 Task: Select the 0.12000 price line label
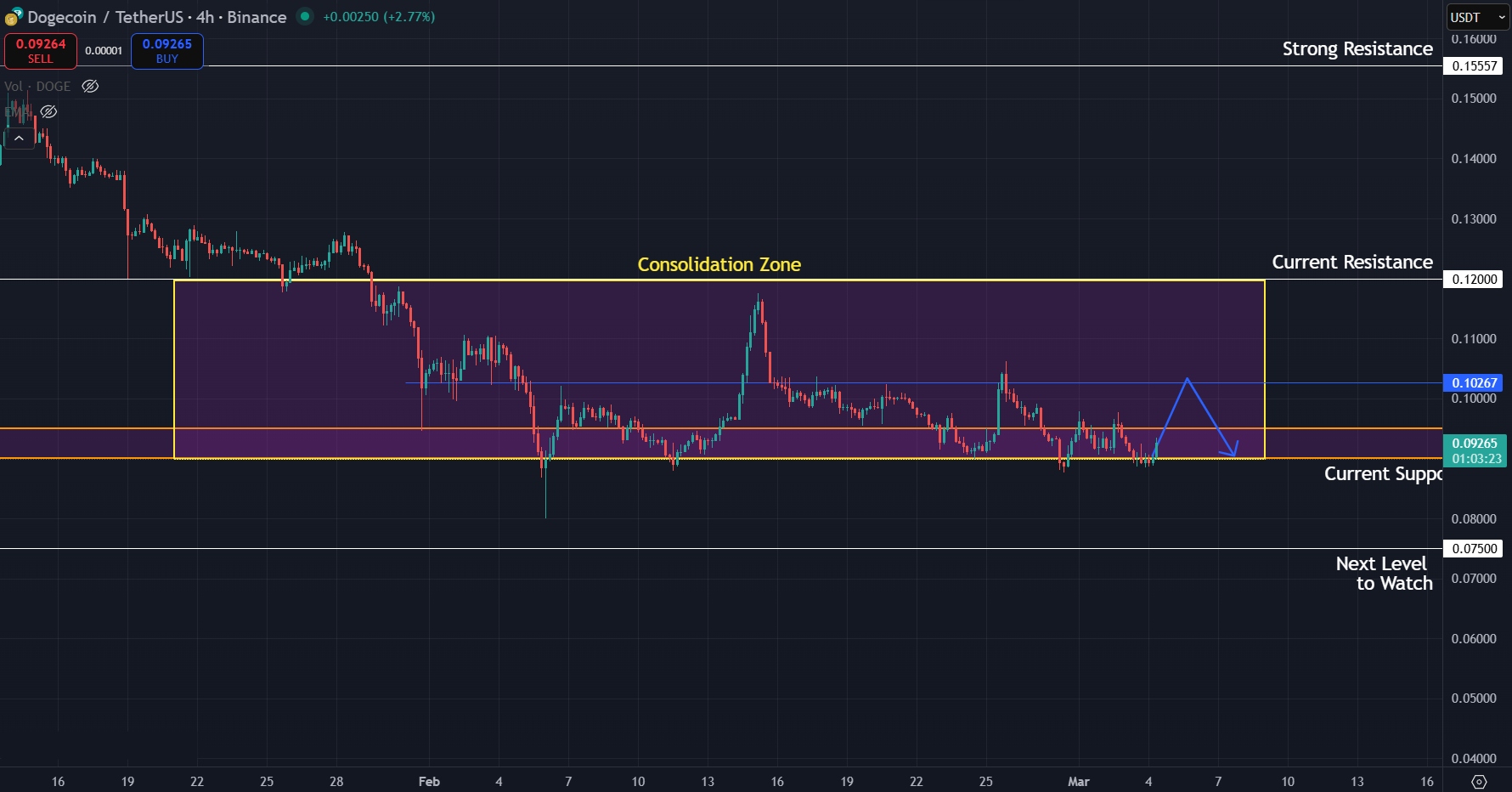[x=1474, y=279]
